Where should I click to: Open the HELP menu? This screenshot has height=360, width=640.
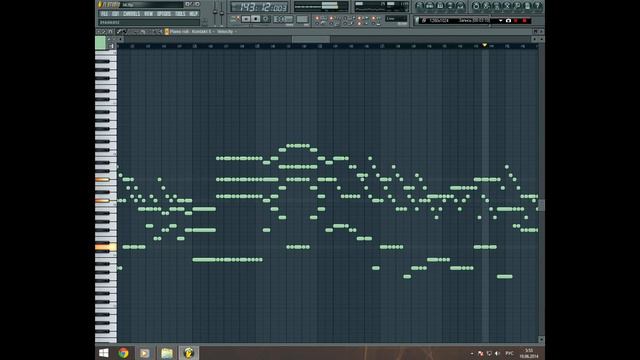(193, 14)
